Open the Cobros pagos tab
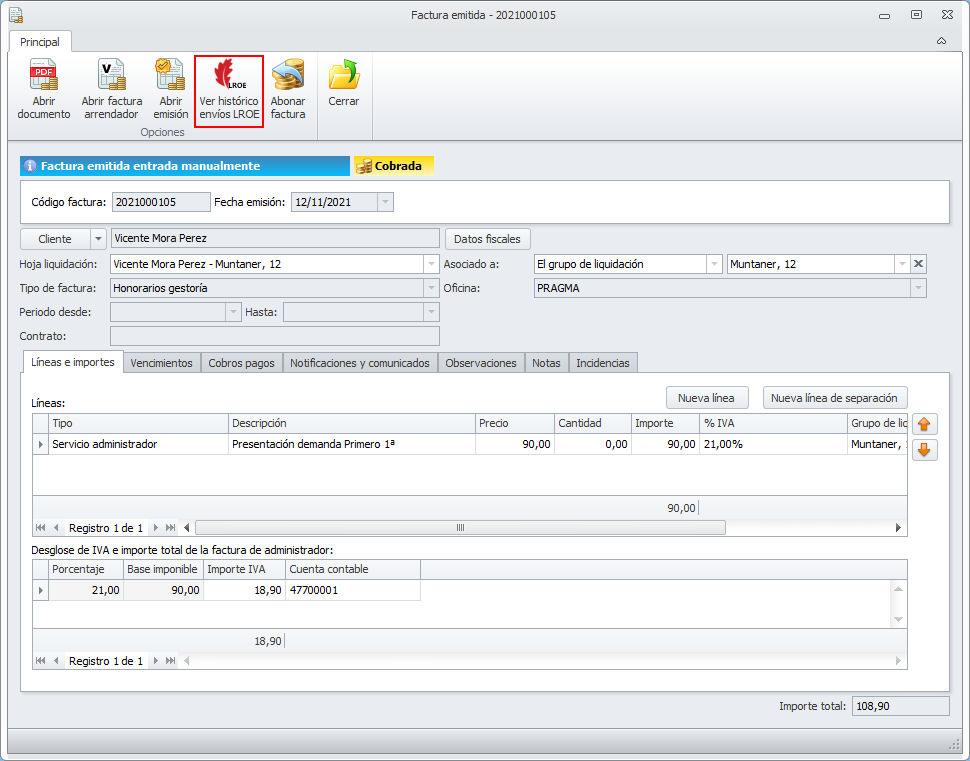This screenshot has height=761, width=970. pos(241,363)
